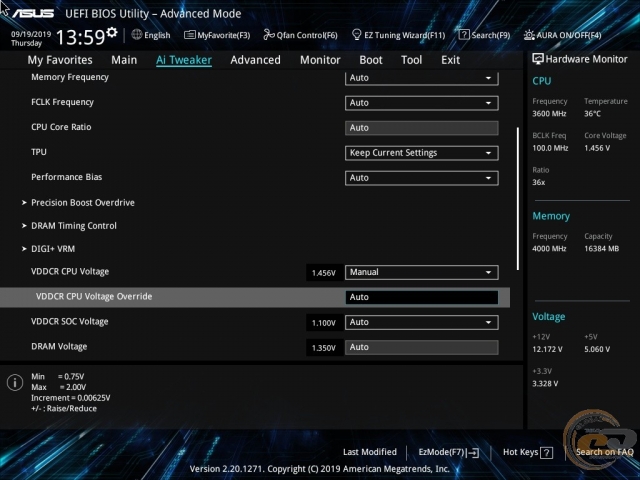Viewport: 640px width, 480px height.
Task: Select English language option
Action: click(x=157, y=35)
